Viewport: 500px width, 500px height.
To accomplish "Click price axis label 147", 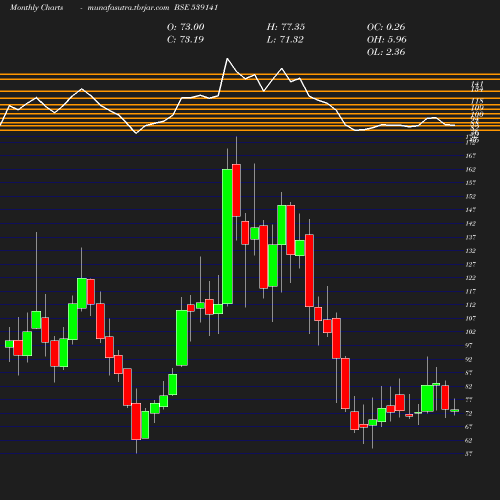I will [x=470, y=210].
